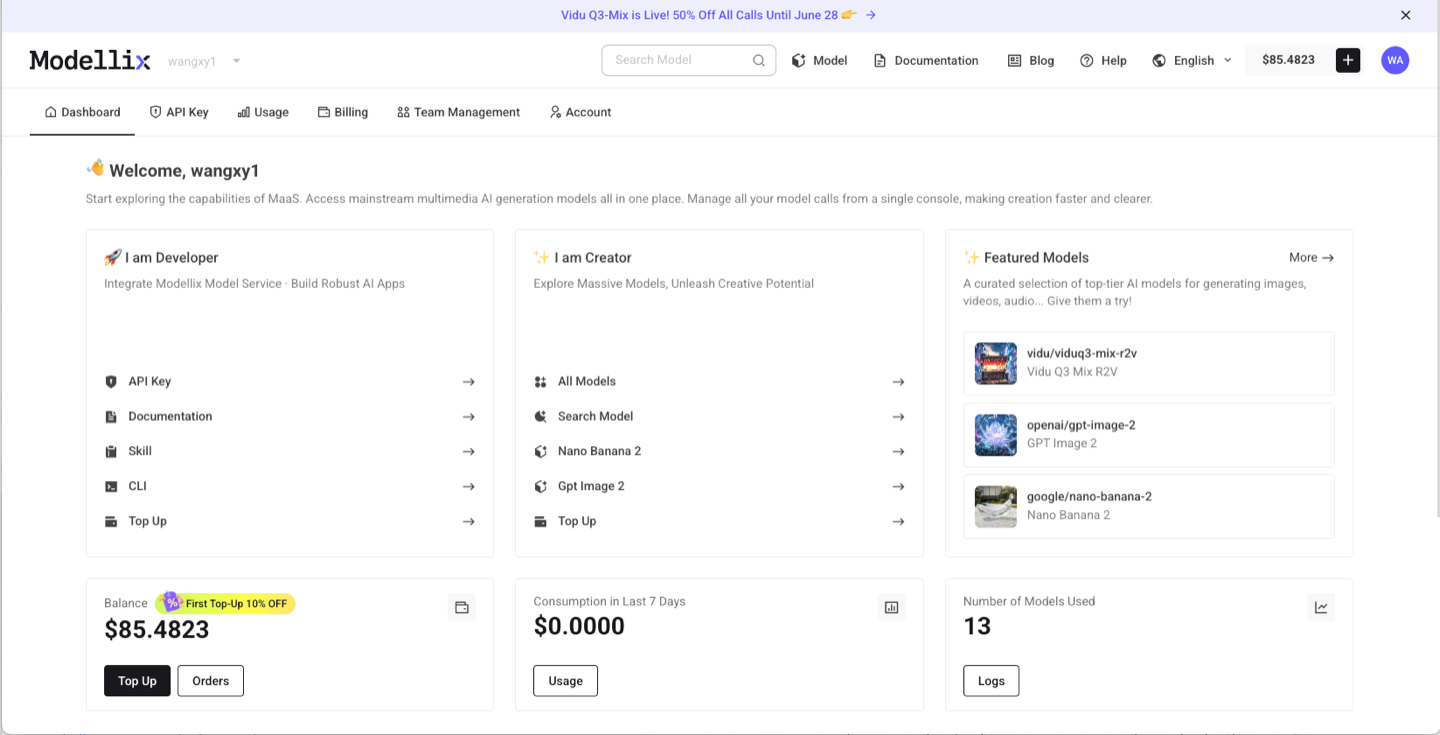Click the arrow next to Nano Banana 2
Screen dimensions: 1440x735
[898, 452]
